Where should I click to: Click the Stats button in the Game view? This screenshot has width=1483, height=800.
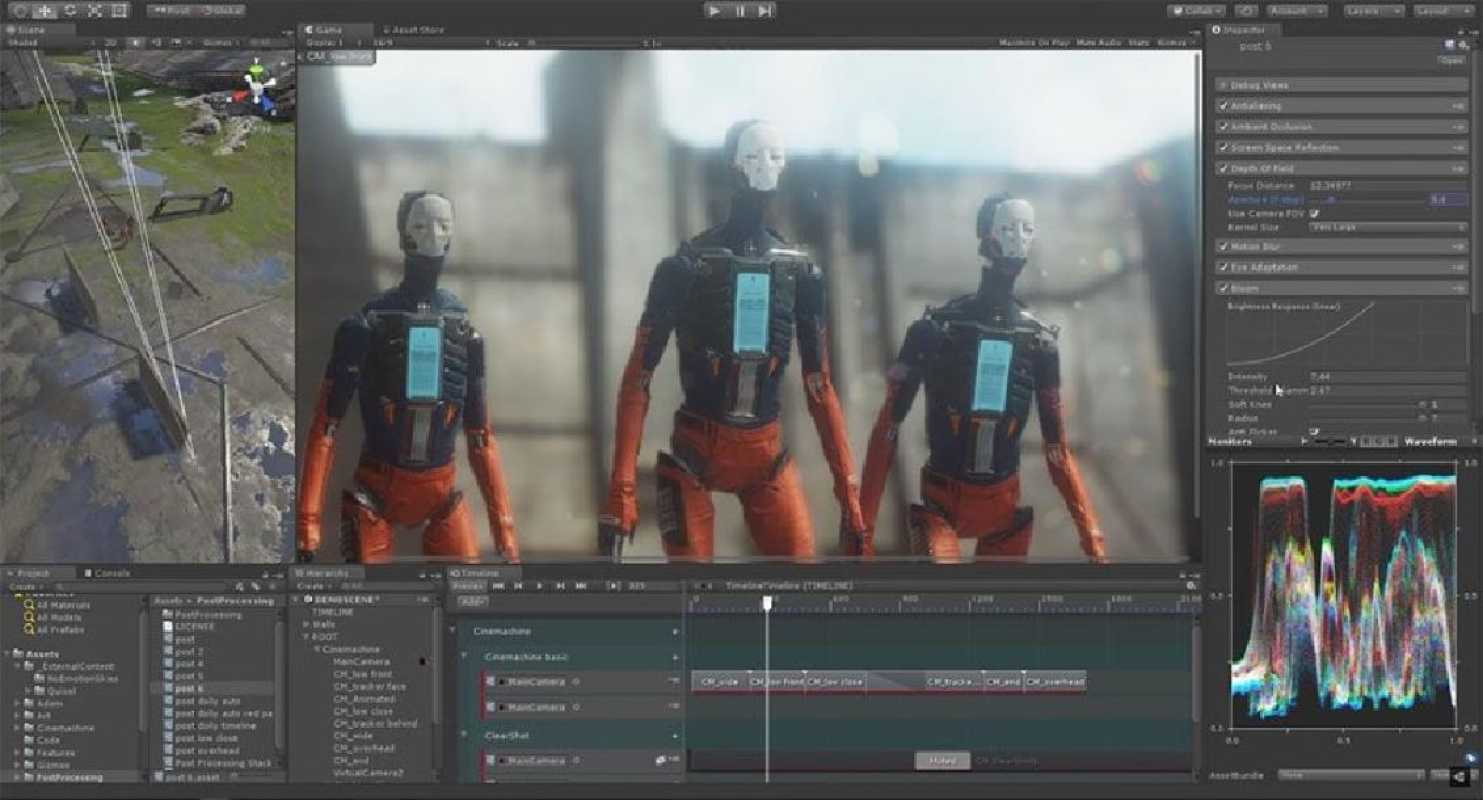pos(1136,39)
